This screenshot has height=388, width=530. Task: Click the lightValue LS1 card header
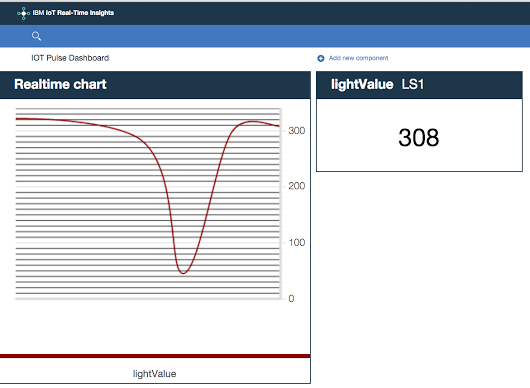[x=419, y=85]
